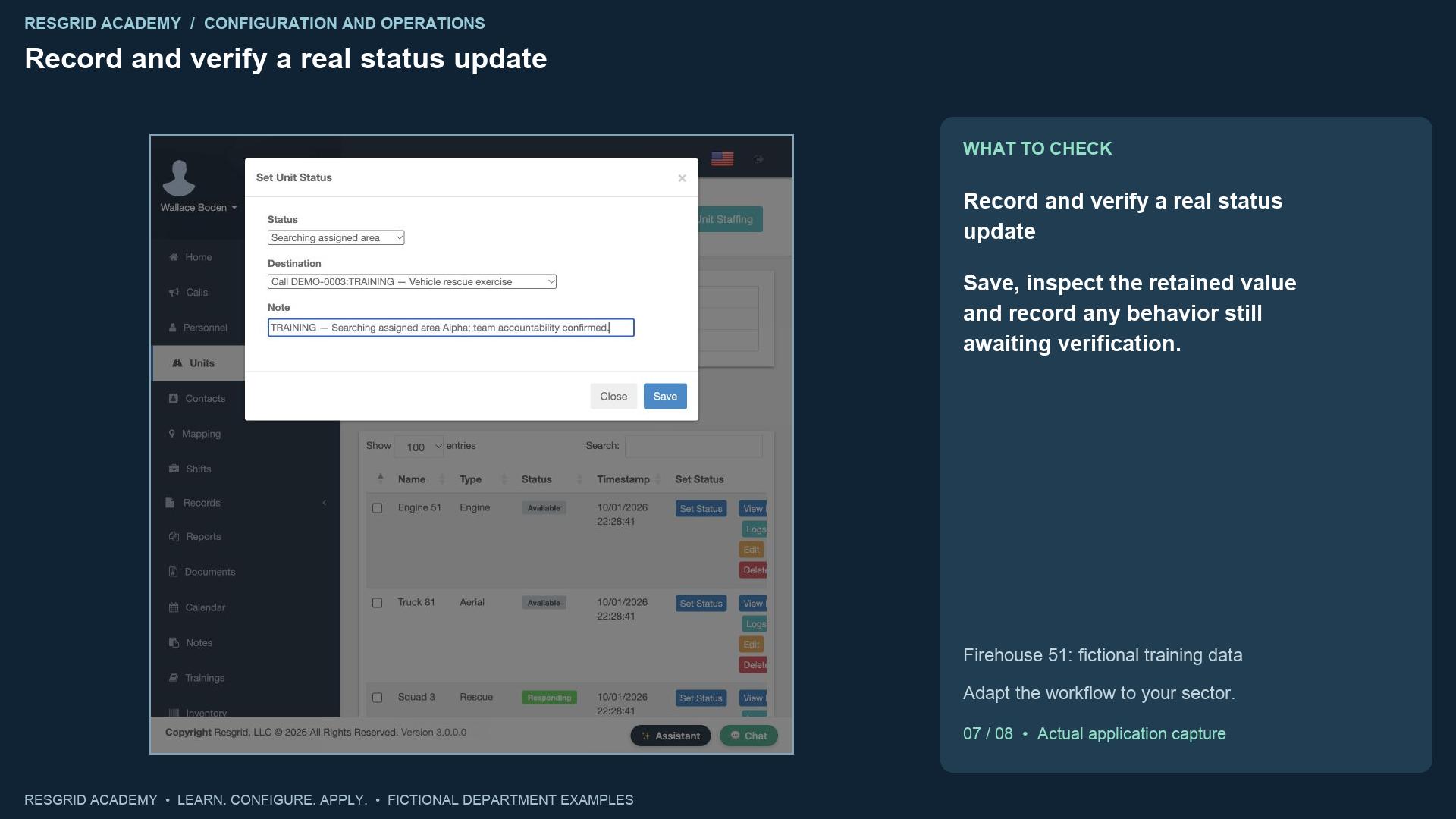Click the Documents icon in sidebar
Image resolution: width=1456 pixels, height=819 pixels.
click(x=173, y=572)
